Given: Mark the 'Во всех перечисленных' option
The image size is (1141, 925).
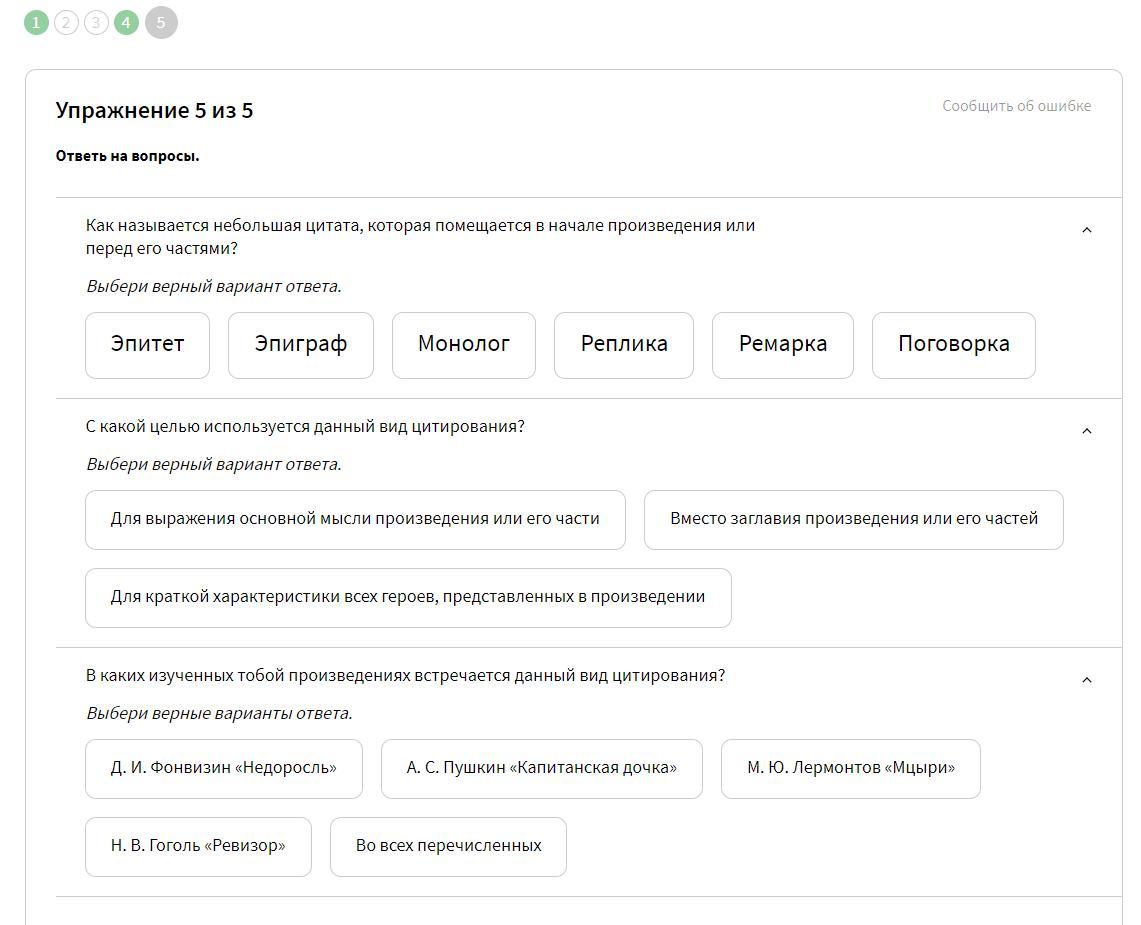Looking at the screenshot, I should [x=448, y=846].
